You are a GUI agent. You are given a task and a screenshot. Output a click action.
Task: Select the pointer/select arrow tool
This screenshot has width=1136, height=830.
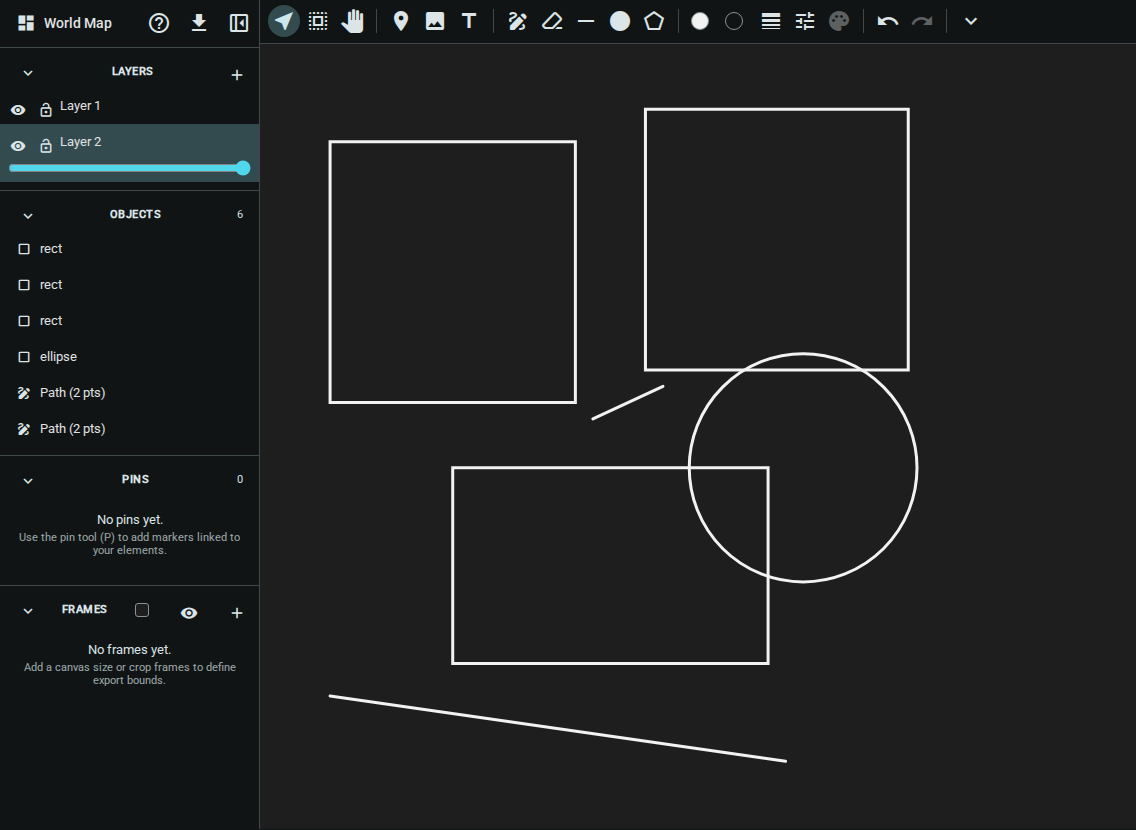[284, 21]
